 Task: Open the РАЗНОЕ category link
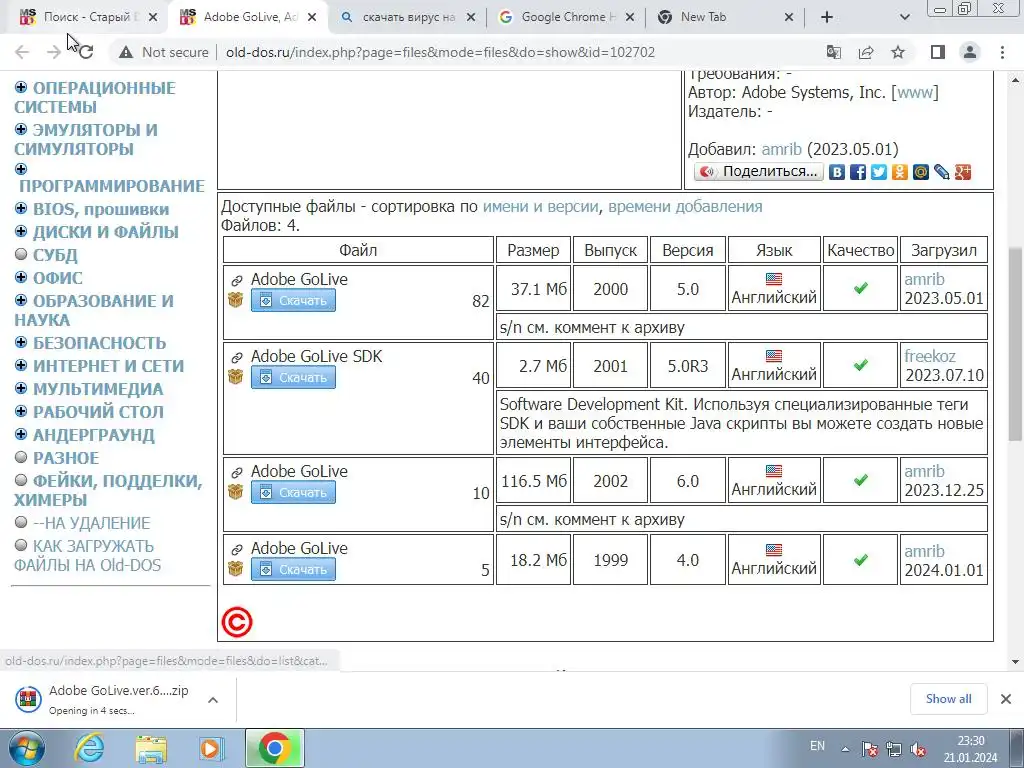point(66,458)
